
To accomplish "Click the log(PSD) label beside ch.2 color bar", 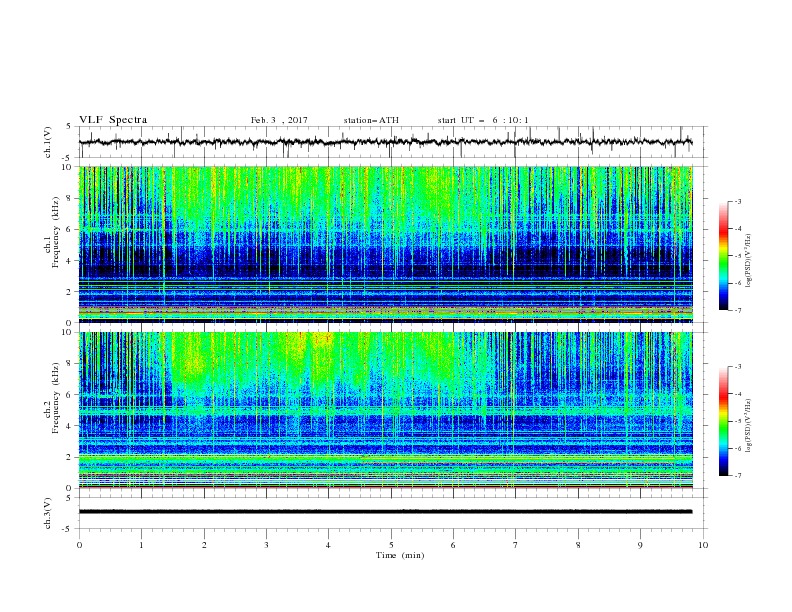I will (x=748, y=425).
